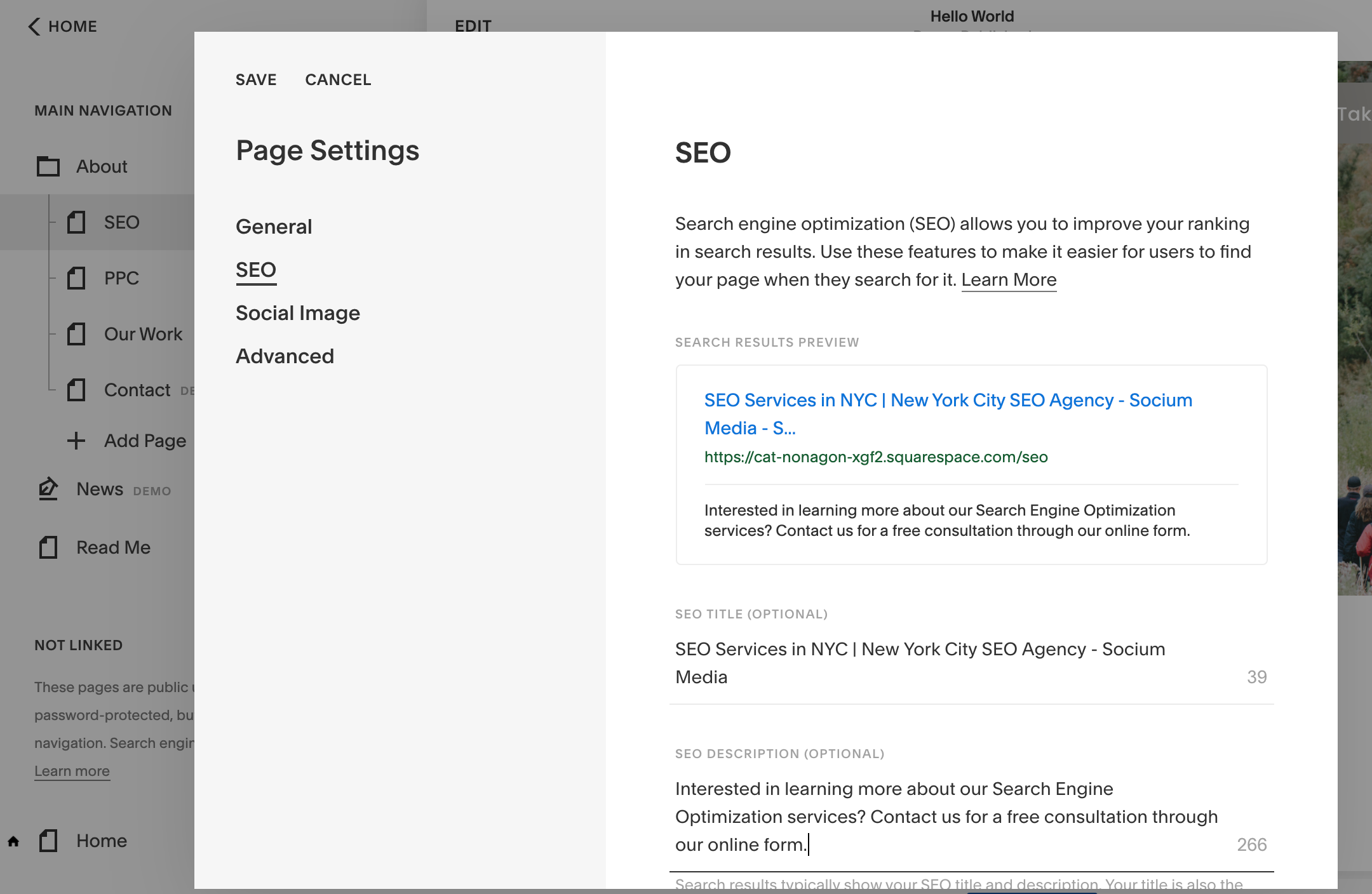Click Learn more under Not Linked
Screen dimensions: 1372x894
72,771
